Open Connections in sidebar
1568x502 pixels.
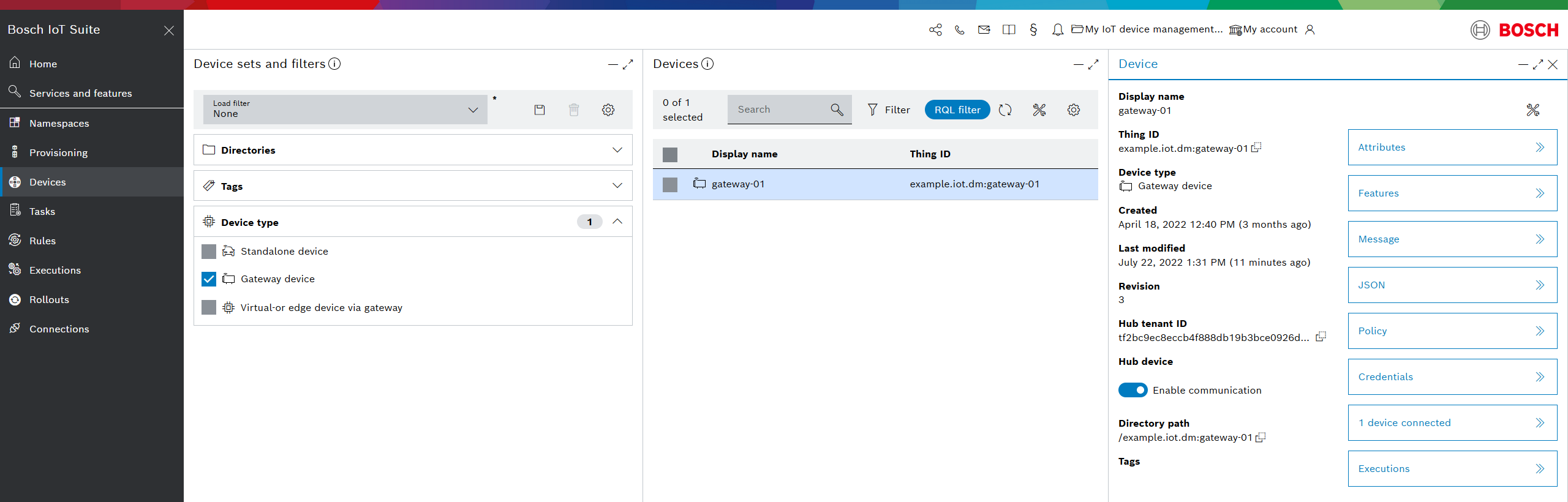[x=92, y=329]
